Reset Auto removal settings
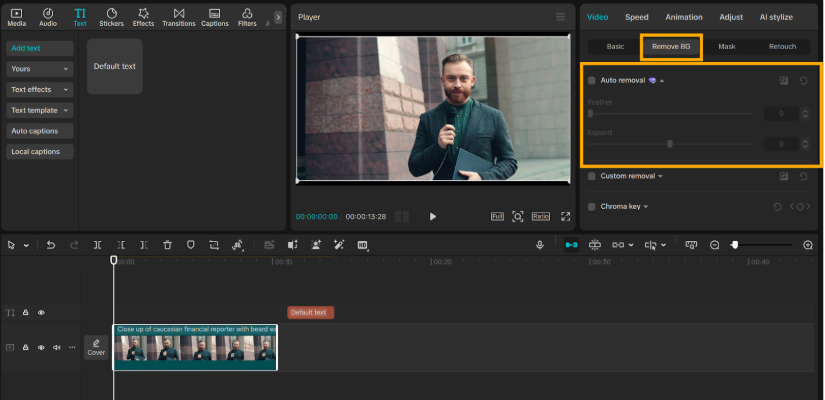The image size is (825, 400). coord(803,81)
